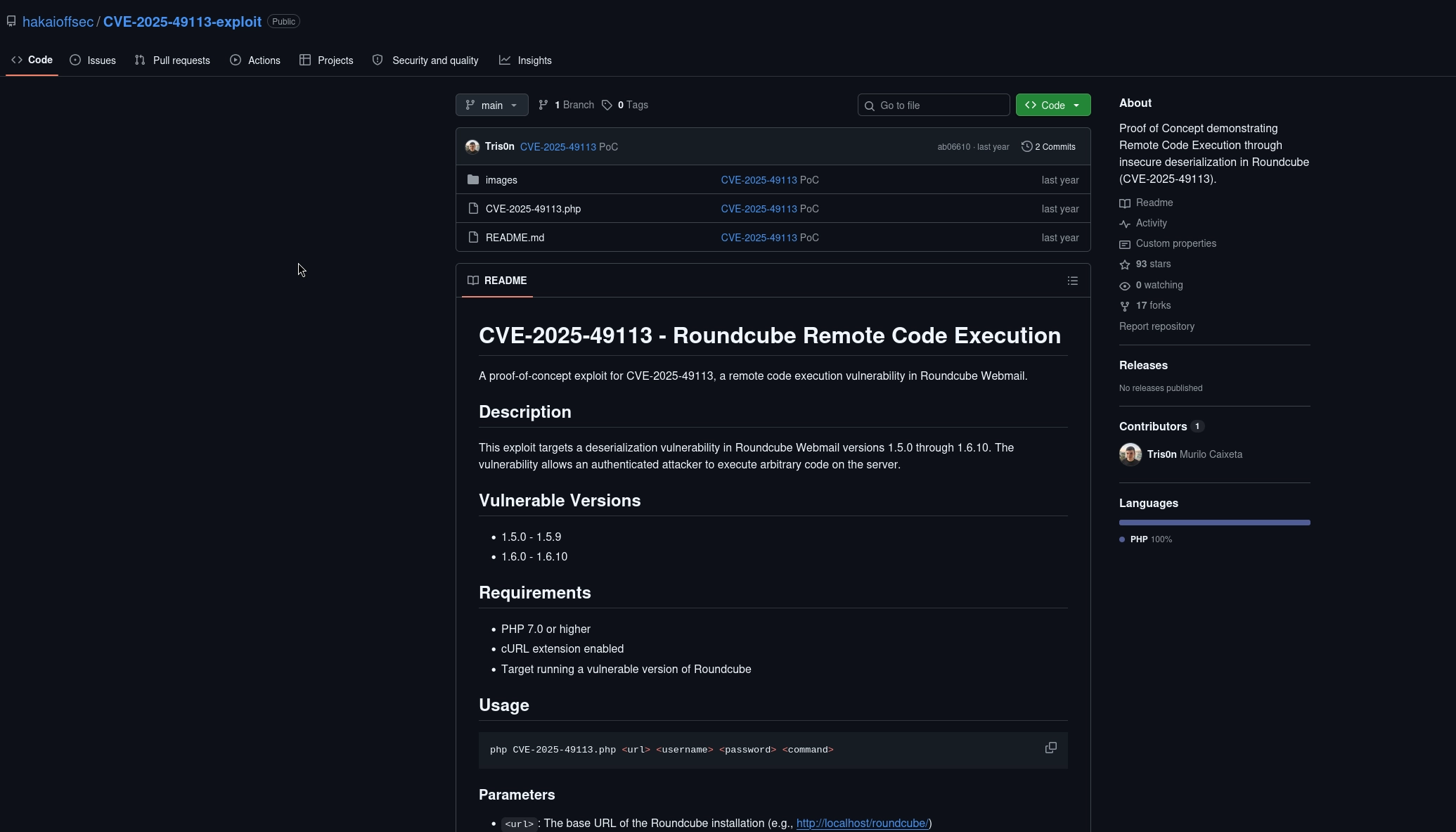Focus the Go to file search field
This screenshot has width=1456, height=832.
pos(934,105)
